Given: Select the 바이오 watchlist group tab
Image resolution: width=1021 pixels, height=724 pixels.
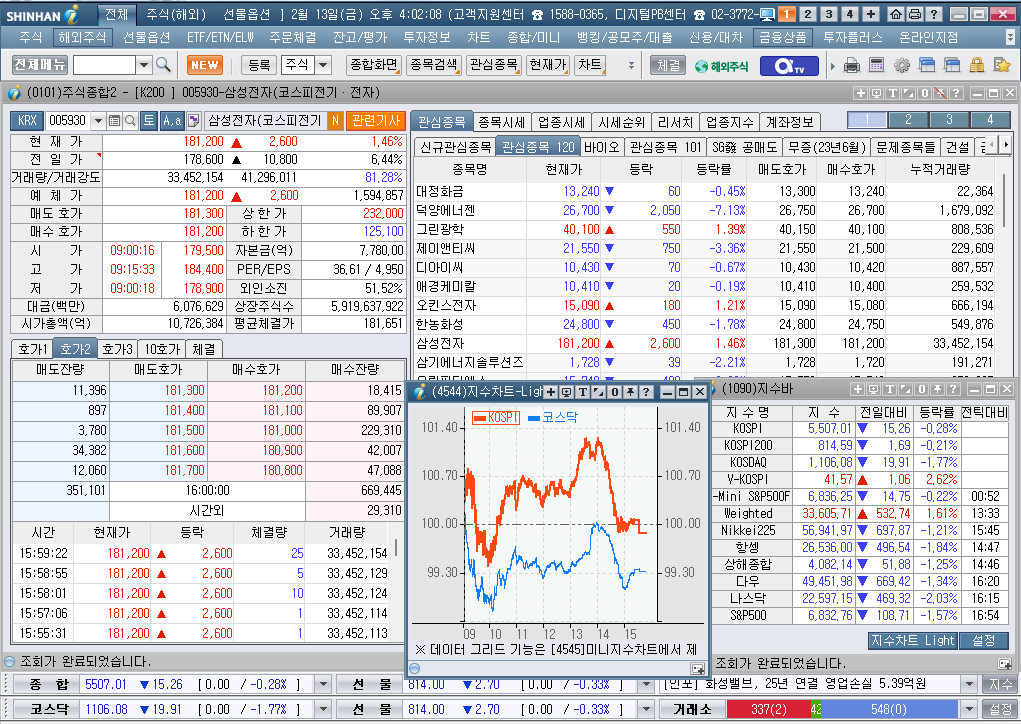Looking at the screenshot, I should click(x=601, y=147).
